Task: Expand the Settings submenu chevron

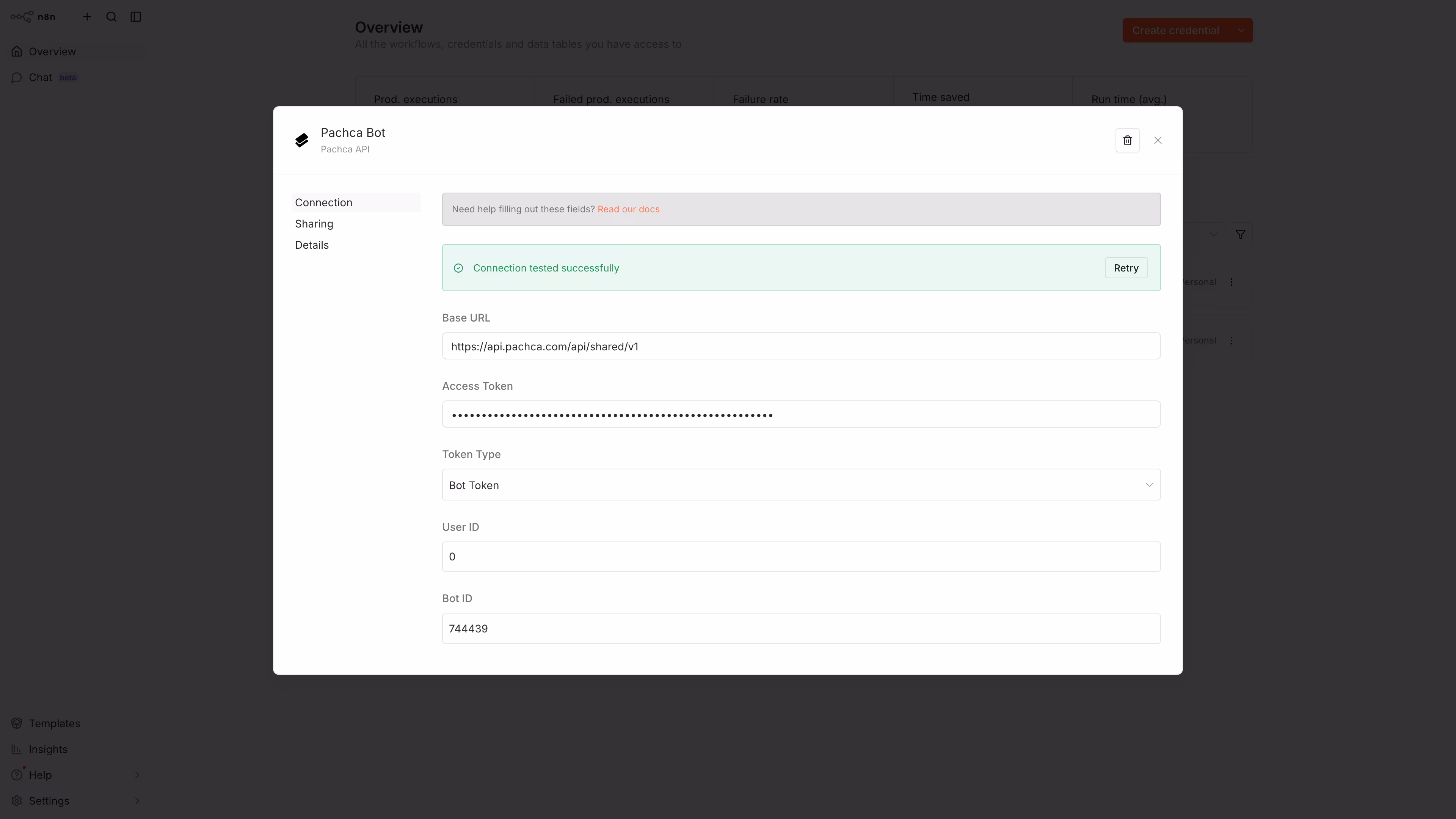Action: [137, 801]
